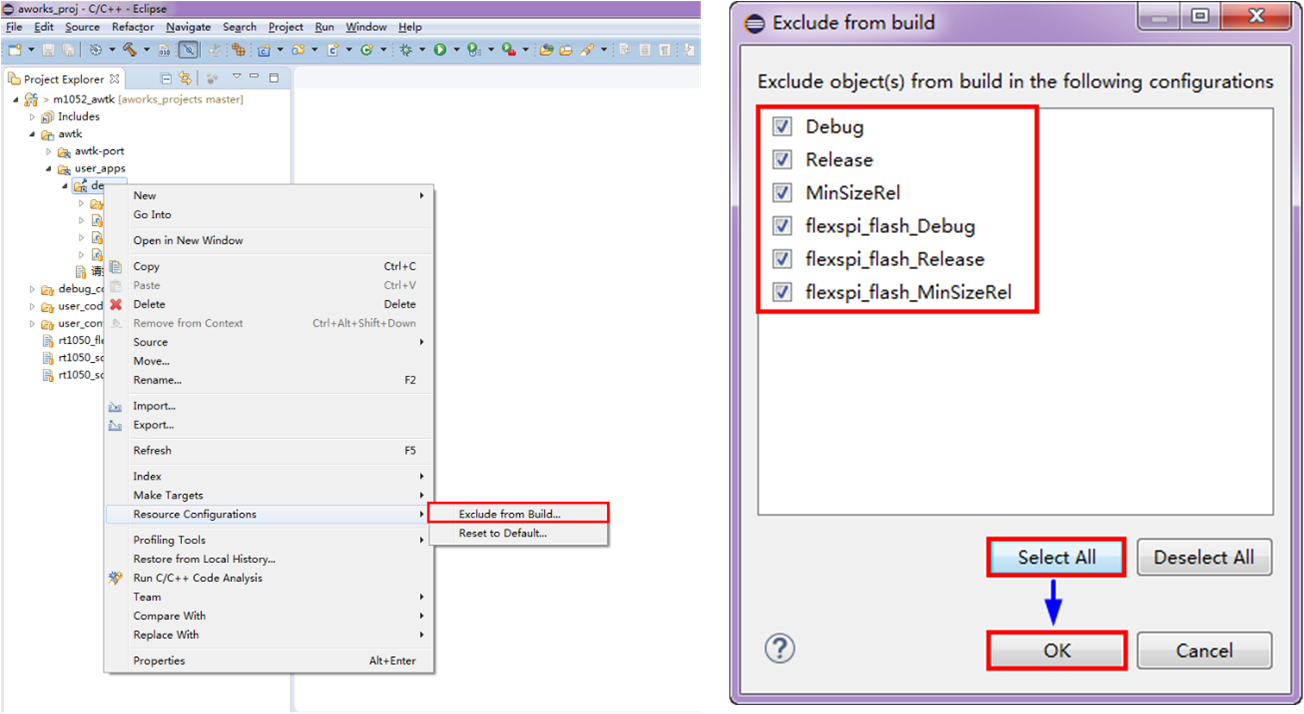1304x714 pixels.
Task: Toggle Link with Editor in Project Explorer
Action: click(185, 78)
